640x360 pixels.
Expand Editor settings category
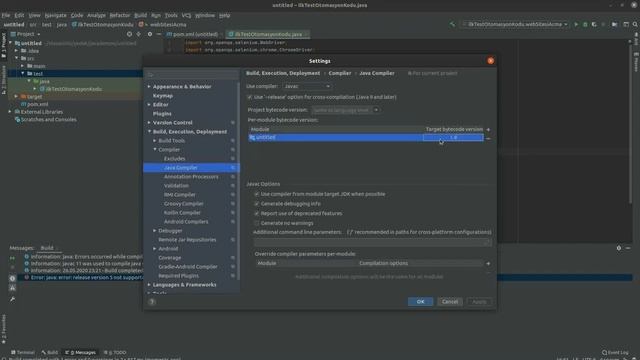(x=149, y=104)
